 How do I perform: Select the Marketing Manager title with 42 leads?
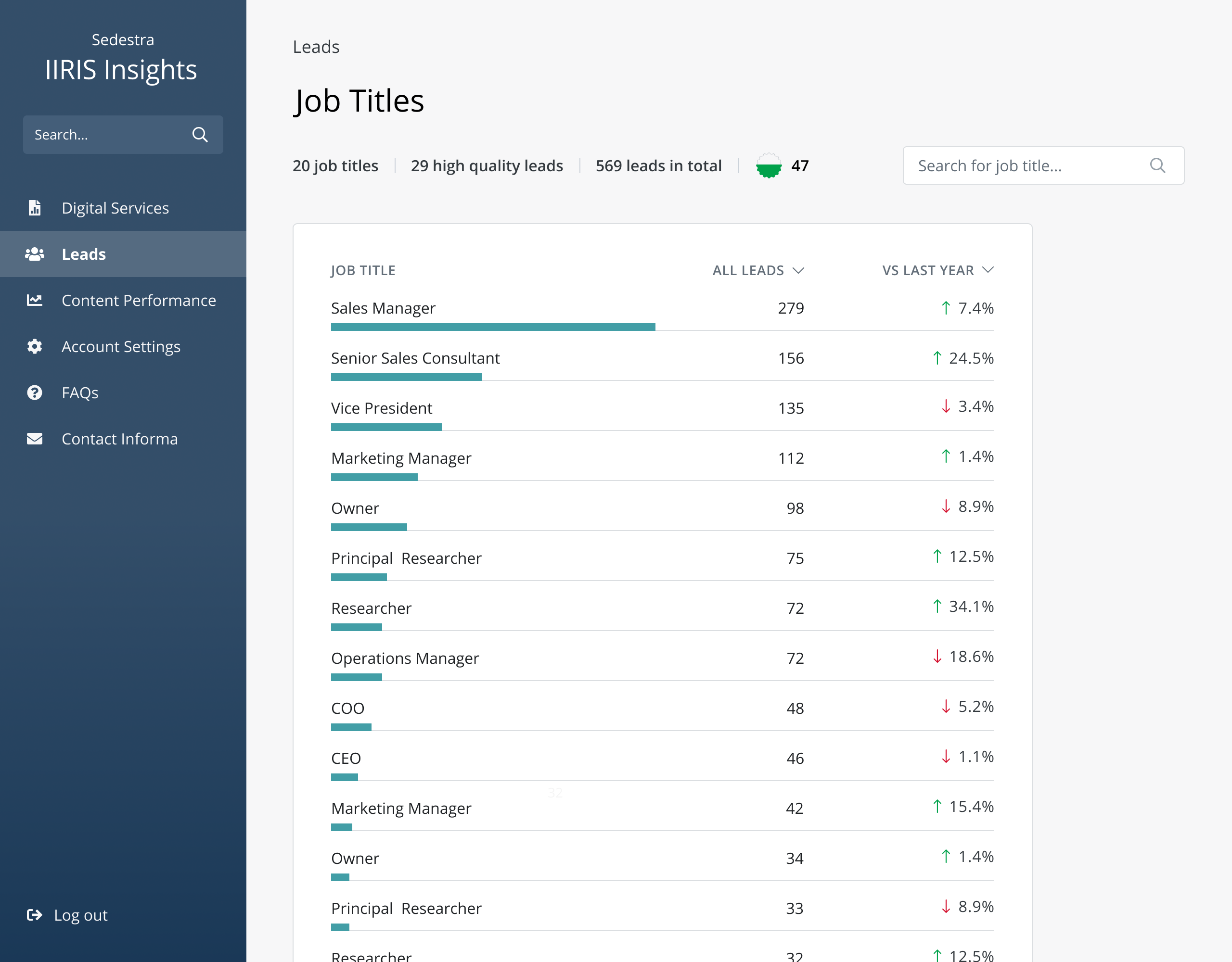point(401,809)
